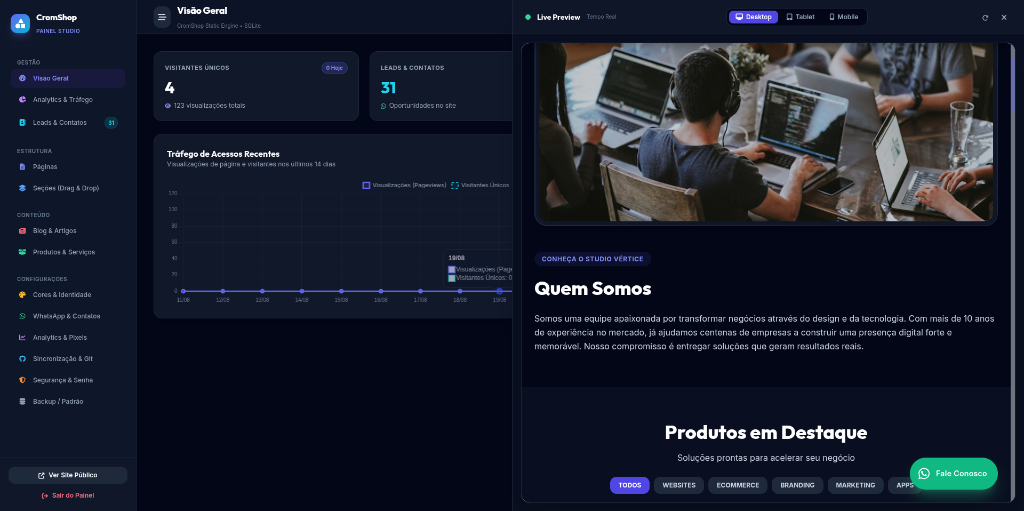Switch Live Preview to Tablet
This screenshot has width=1024, height=511.
coord(800,17)
